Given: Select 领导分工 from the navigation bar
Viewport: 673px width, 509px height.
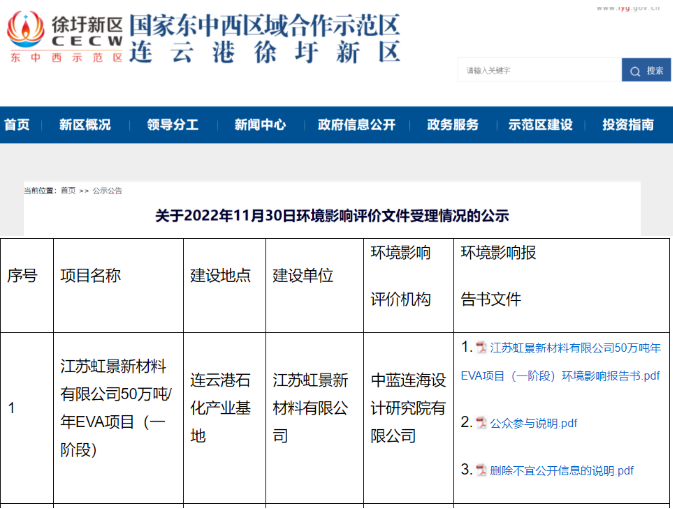Looking at the screenshot, I should pos(173,125).
